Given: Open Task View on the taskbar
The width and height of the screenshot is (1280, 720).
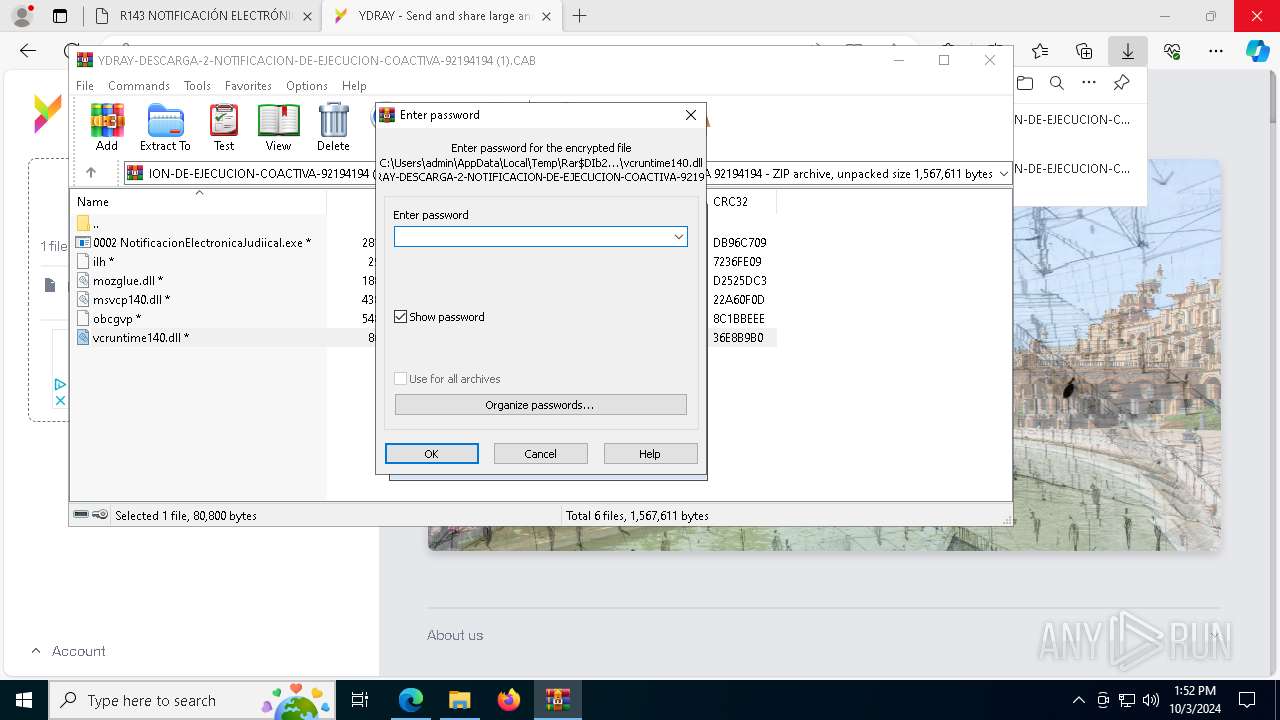Looking at the screenshot, I should 360,700.
